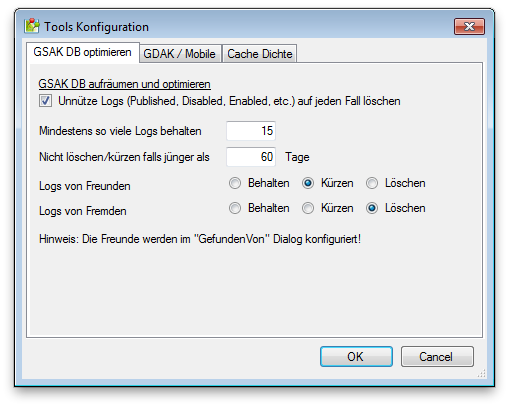This screenshot has width=509, height=407.
Task: Click the Hinweis text about GefundenVon dialog
Action: point(200,239)
